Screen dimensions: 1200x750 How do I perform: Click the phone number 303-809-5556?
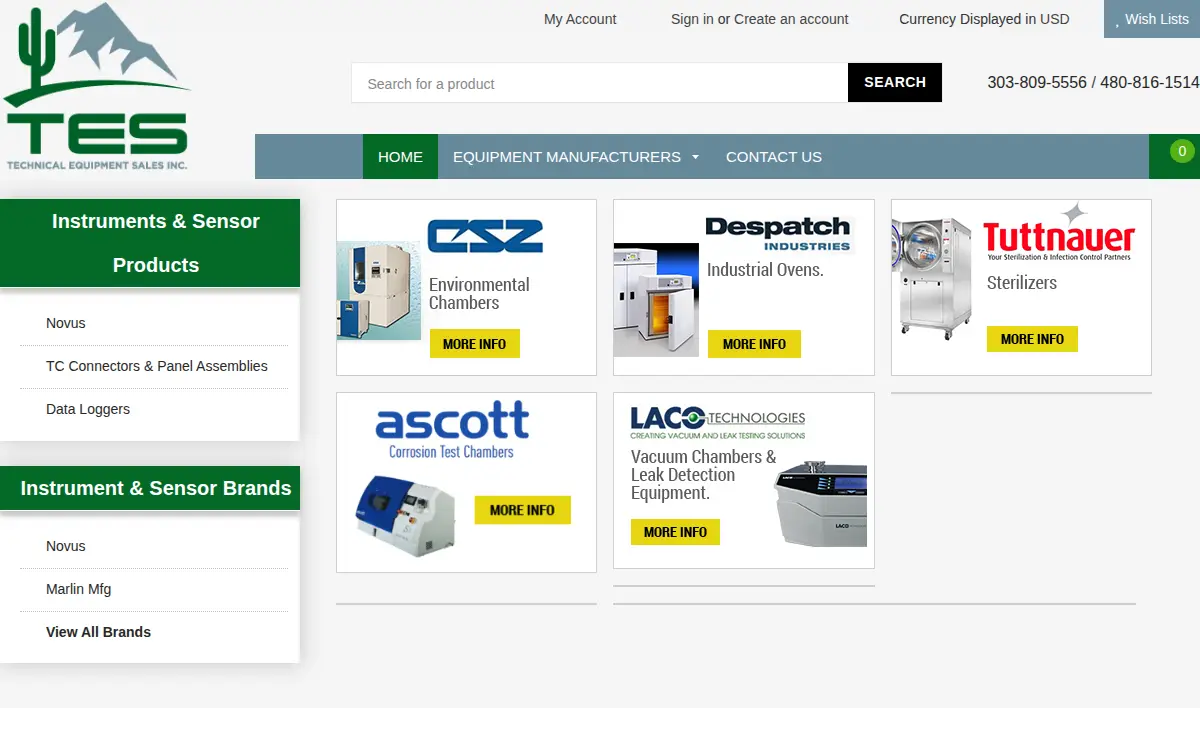(x=1037, y=82)
